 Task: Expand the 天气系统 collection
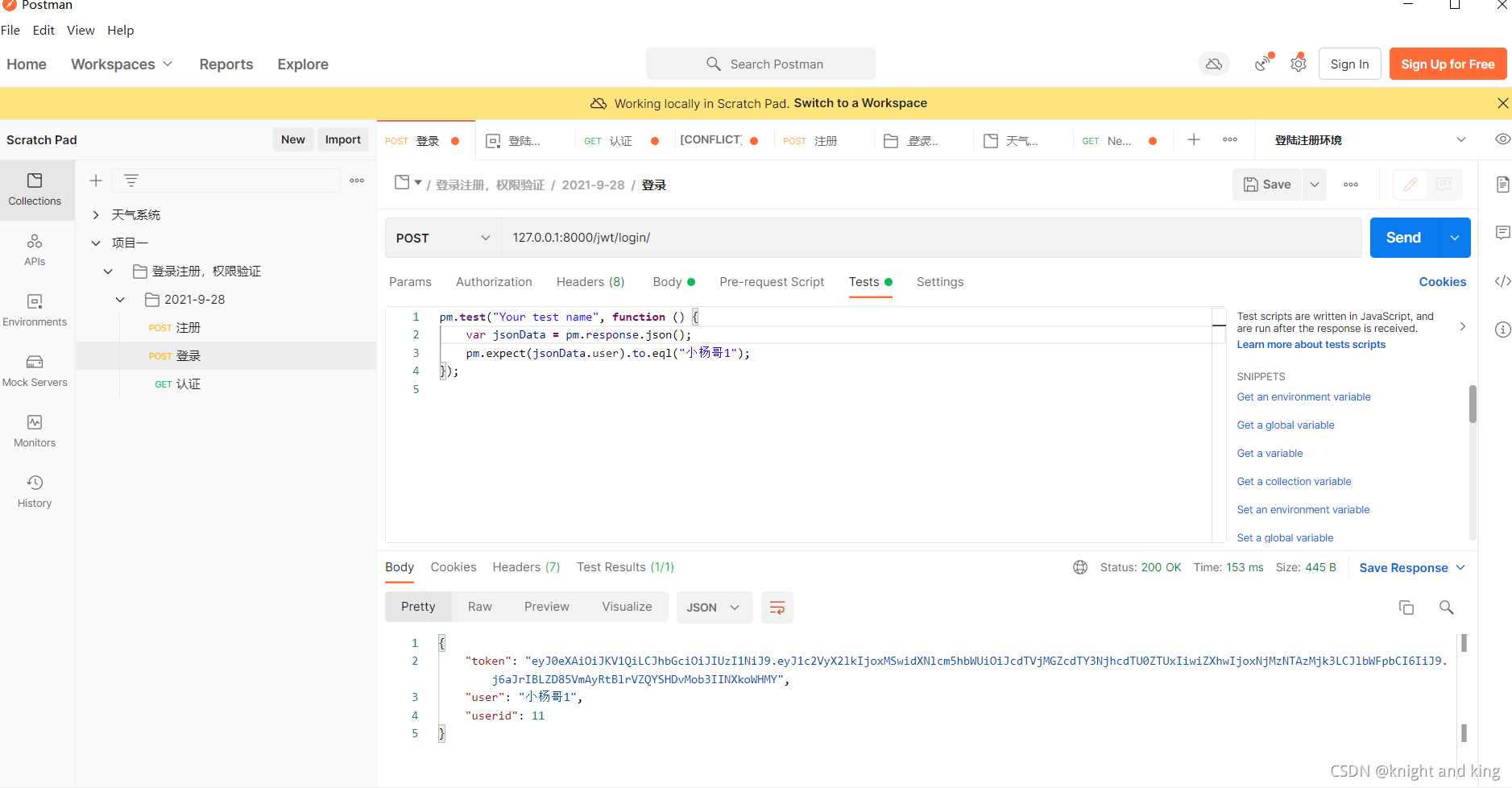click(x=96, y=214)
